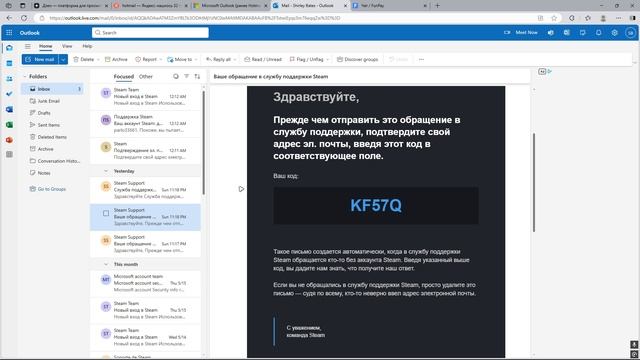Open Outlook settings gear icon
The width and height of the screenshot is (640, 360).
(x=614, y=33)
